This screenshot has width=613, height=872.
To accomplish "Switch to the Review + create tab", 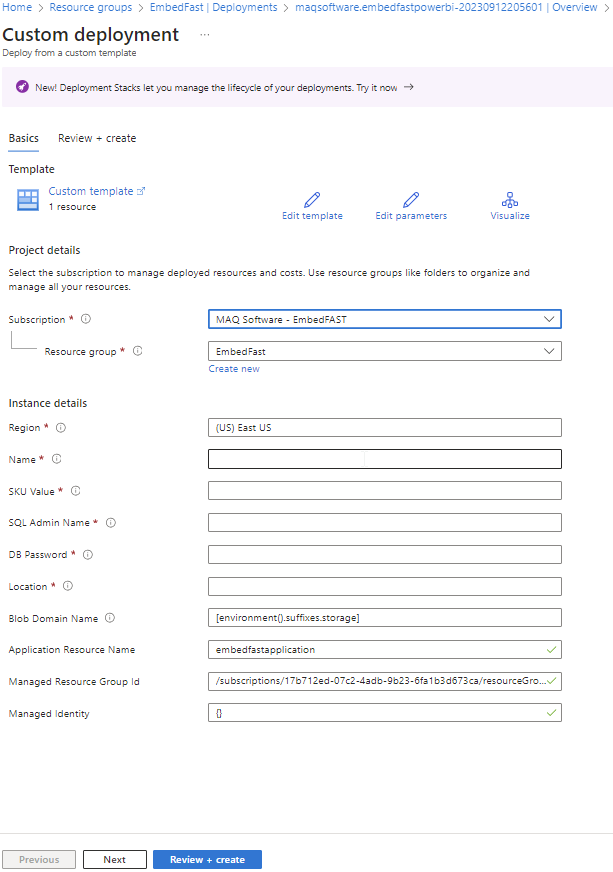I will pyautogui.click(x=97, y=138).
